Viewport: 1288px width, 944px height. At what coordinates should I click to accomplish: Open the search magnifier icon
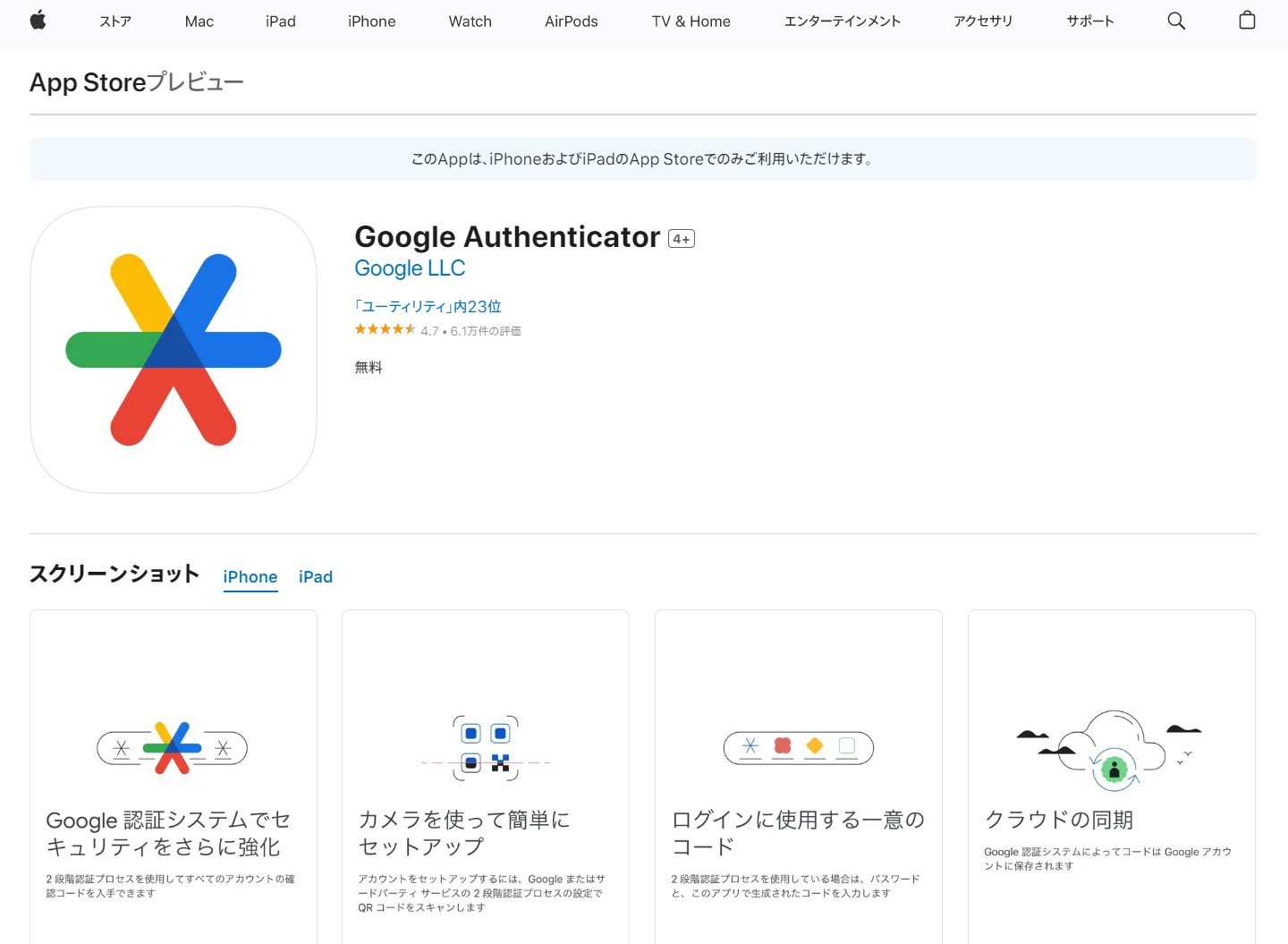1176,21
